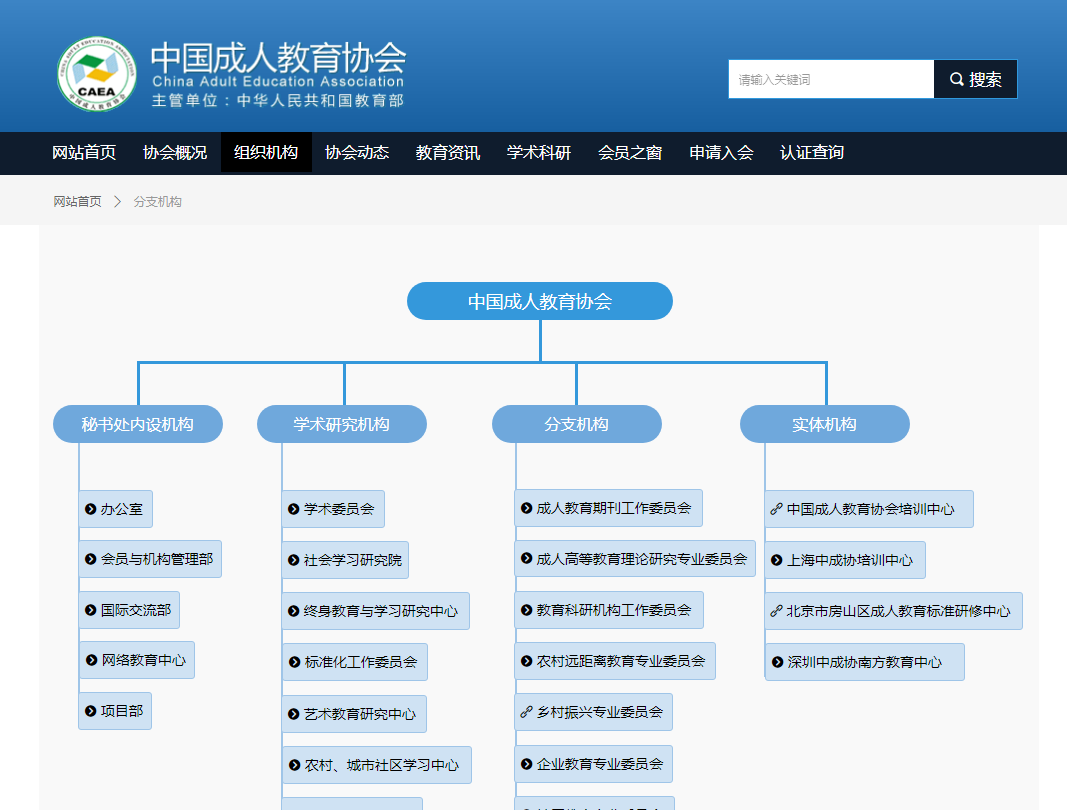
Task: Open the 会员与机构管理部 entry
Action: click(x=150, y=559)
